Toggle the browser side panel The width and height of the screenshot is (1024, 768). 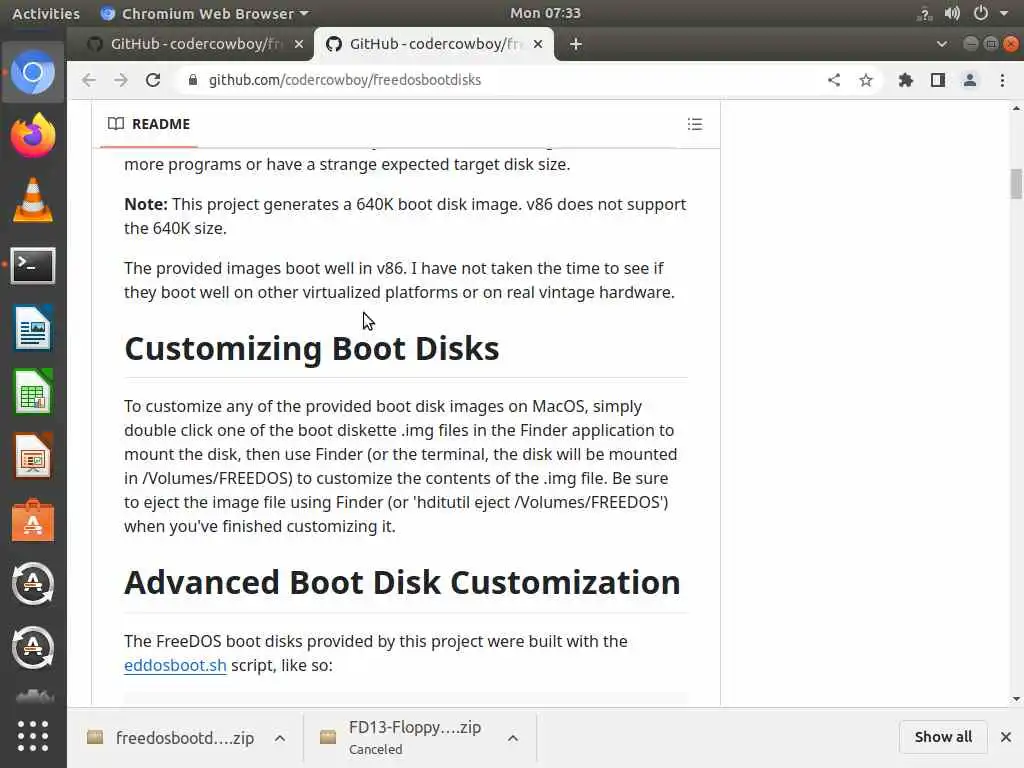point(938,80)
